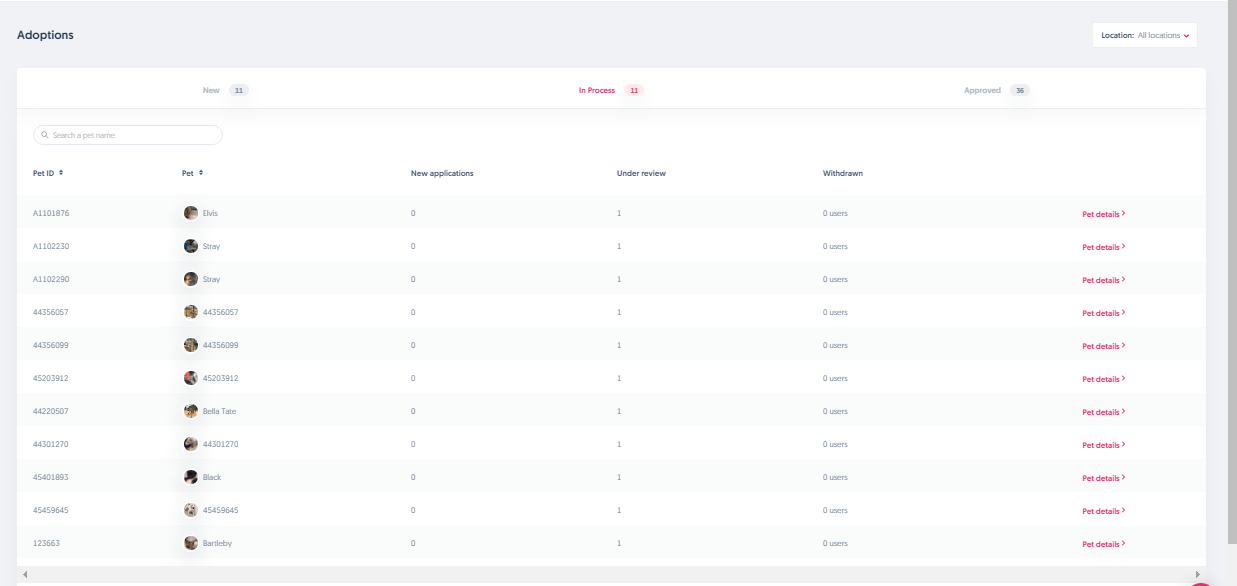The image size is (1237, 586).
Task: Open Pet details for Bella Tate
Action: tap(1103, 412)
